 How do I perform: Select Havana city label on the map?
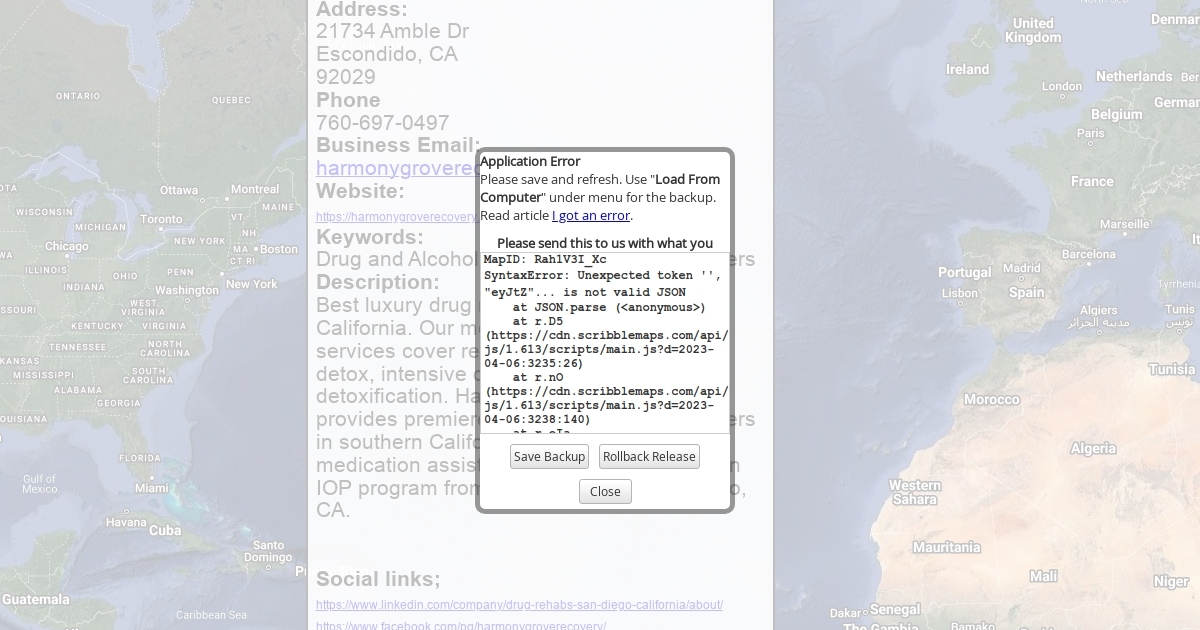point(126,522)
